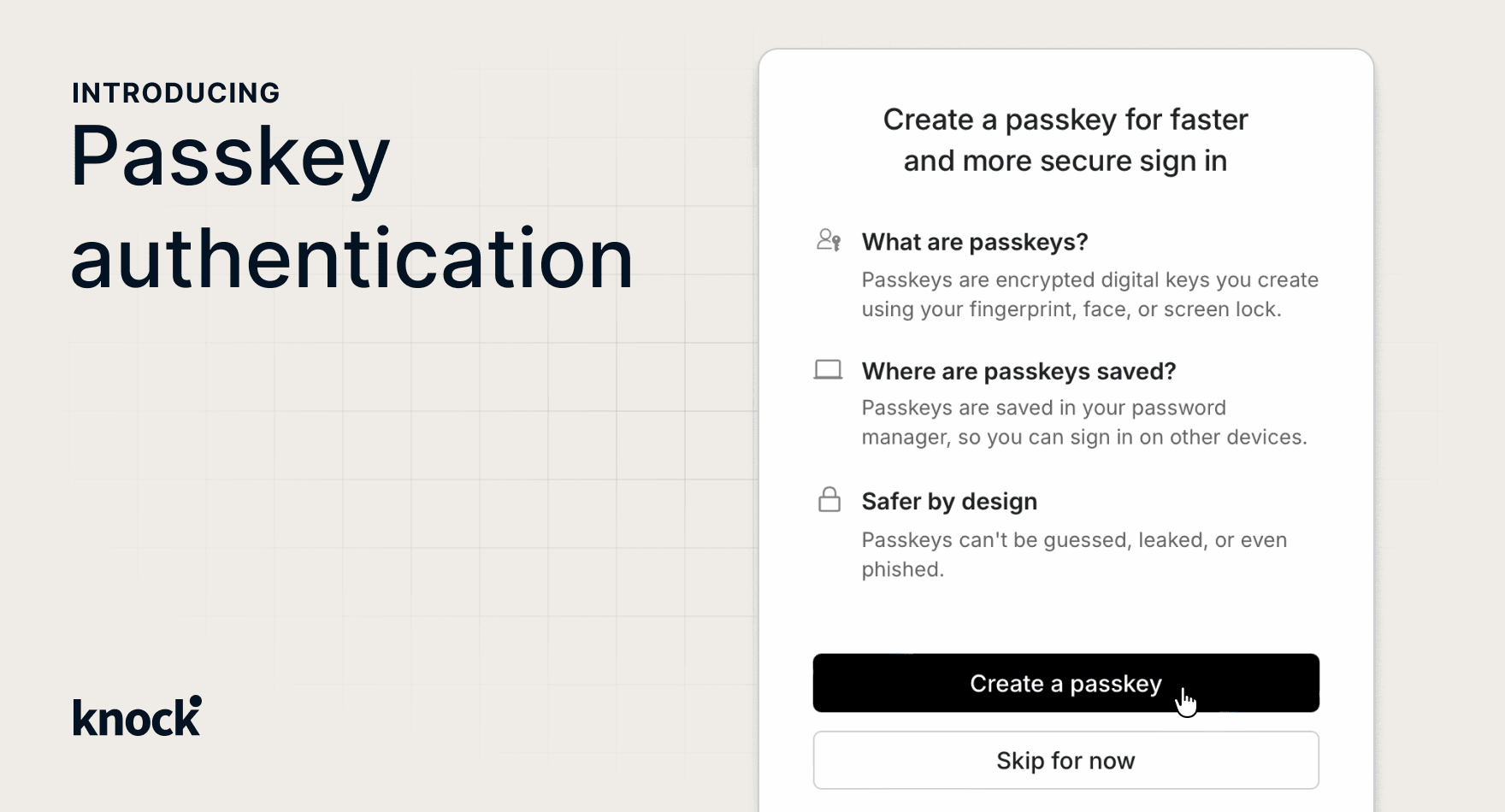Image resolution: width=1505 pixels, height=812 pixels.
Task: Click the laptop icon beside saved passkeys
Action: (x=828, y=369)
